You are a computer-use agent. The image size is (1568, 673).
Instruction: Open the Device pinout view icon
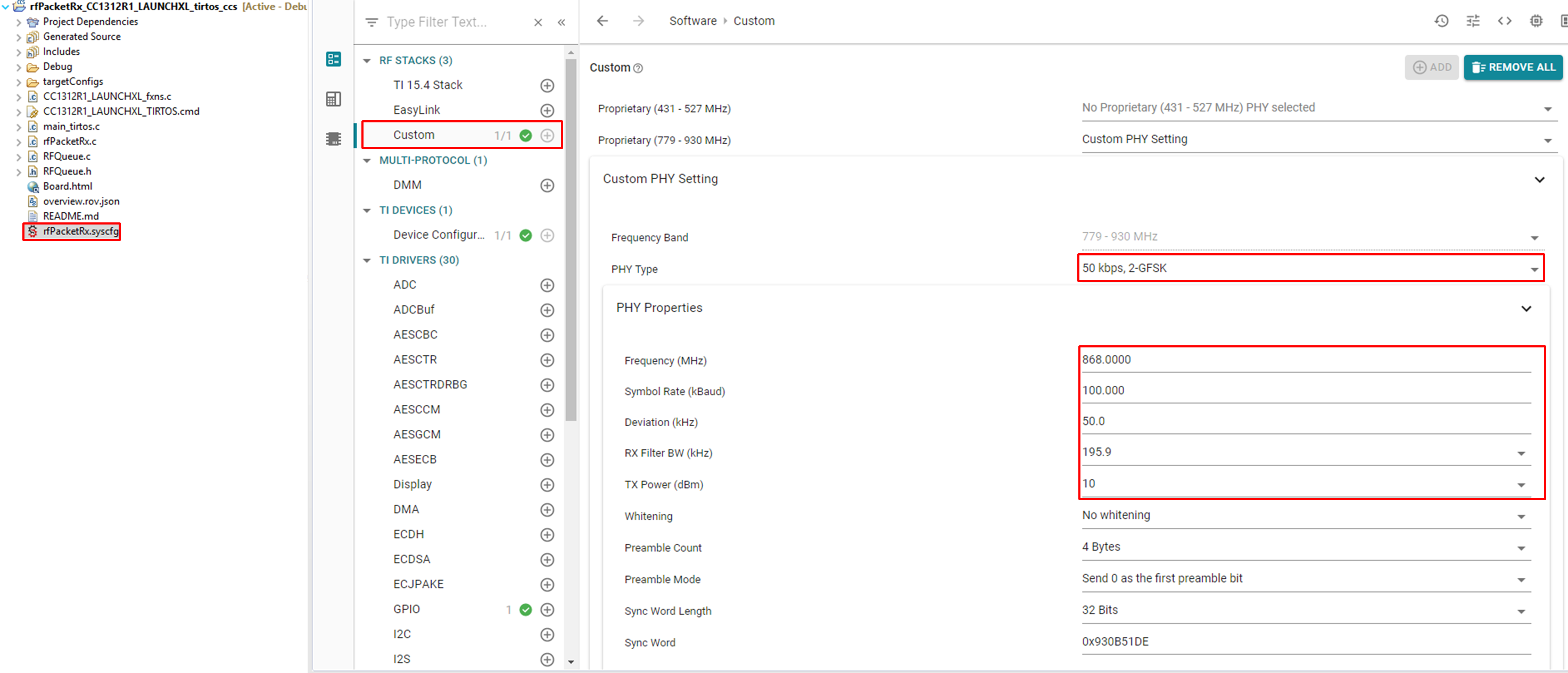[333, 138]
